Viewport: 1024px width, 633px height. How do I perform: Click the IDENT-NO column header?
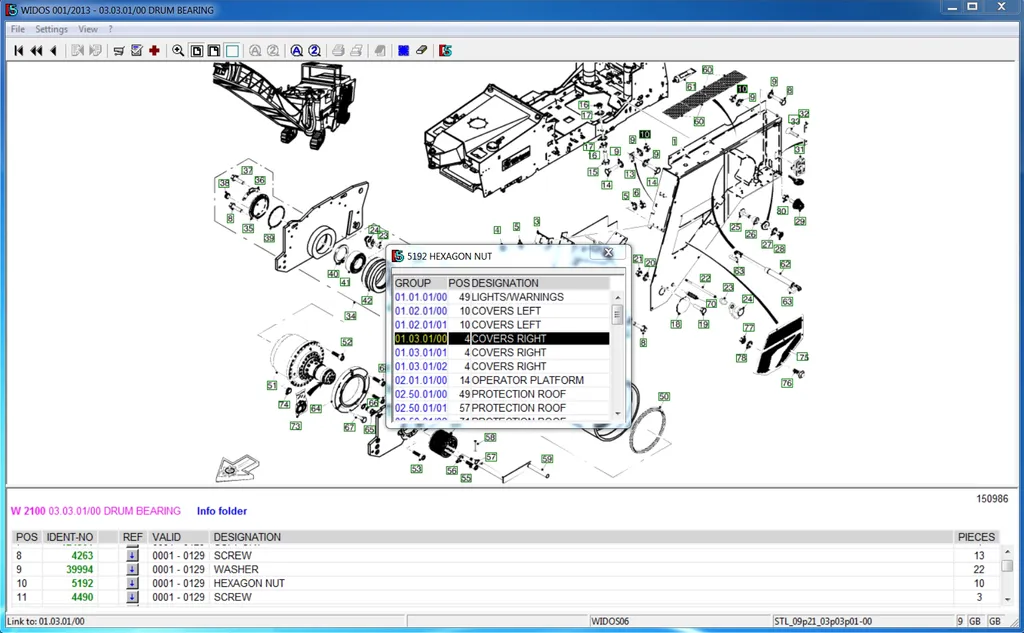point(70,537)
